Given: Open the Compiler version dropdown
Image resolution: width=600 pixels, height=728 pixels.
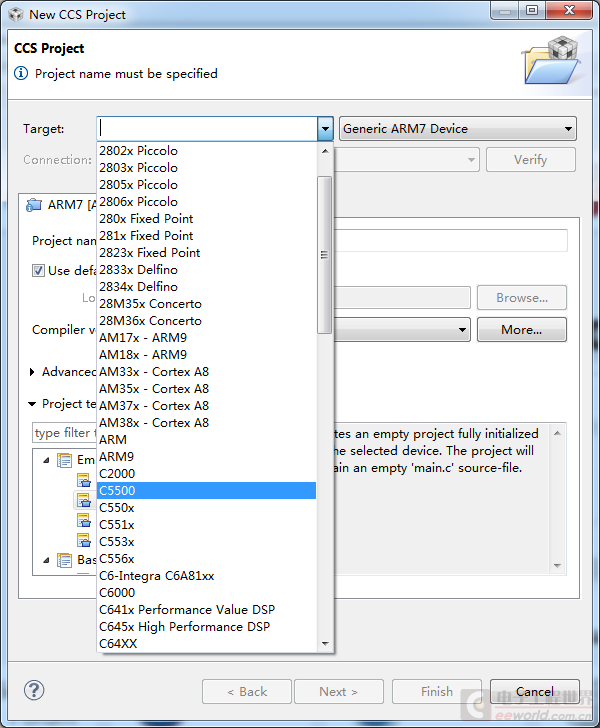Looking at the screenshot, I should [x=462, y=330].
